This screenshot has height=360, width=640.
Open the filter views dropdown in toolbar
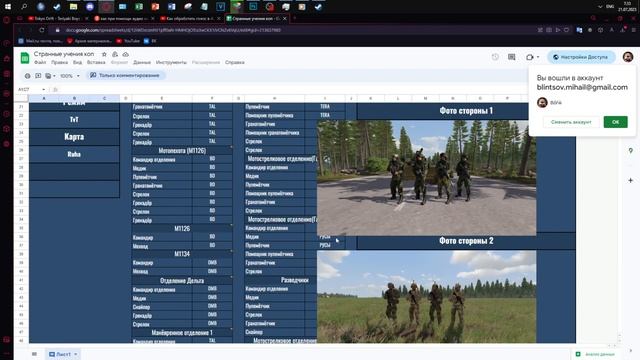(51, 76)
